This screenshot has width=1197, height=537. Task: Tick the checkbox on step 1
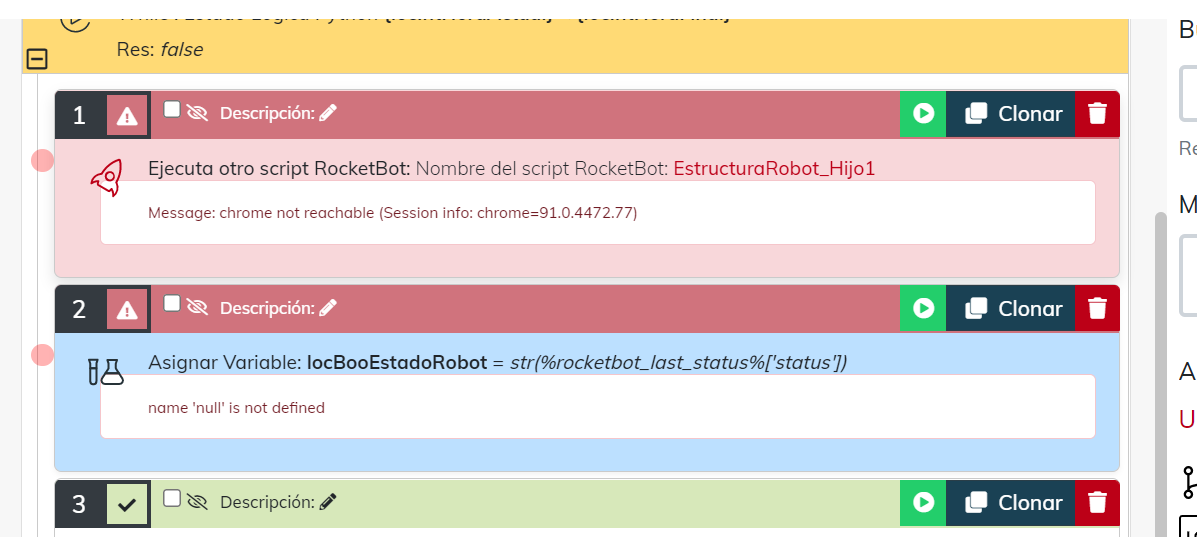(172, 109)
